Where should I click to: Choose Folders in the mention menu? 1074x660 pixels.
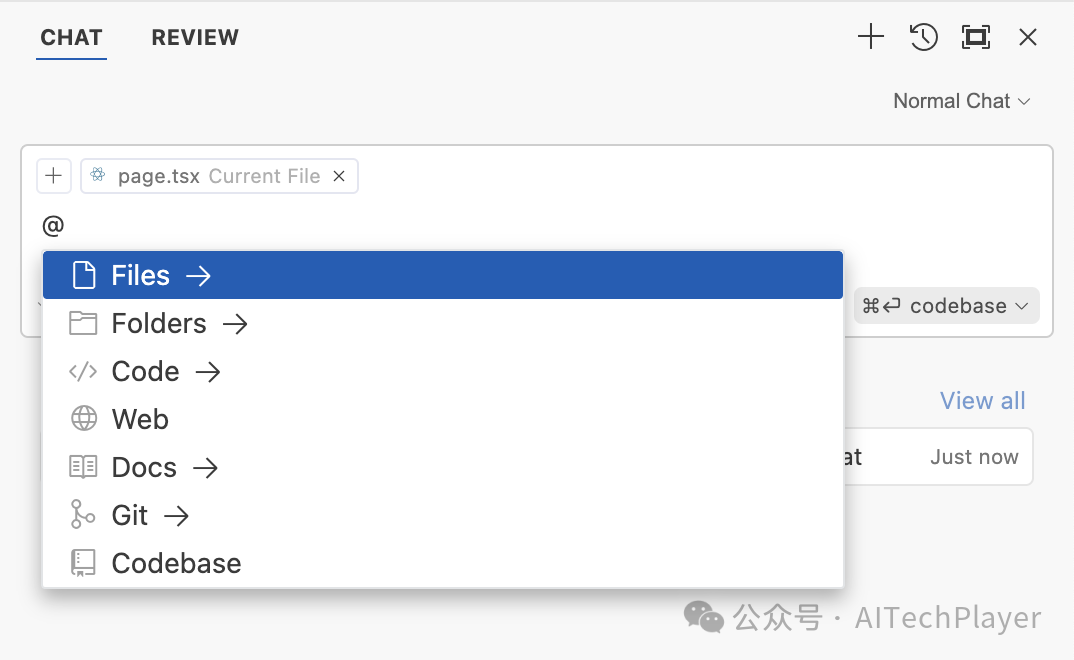click(x=159, y=323)
